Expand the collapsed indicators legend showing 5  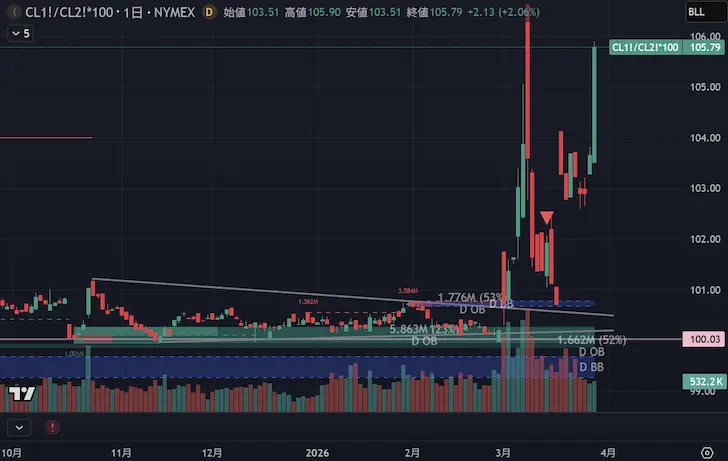[18, 33]
